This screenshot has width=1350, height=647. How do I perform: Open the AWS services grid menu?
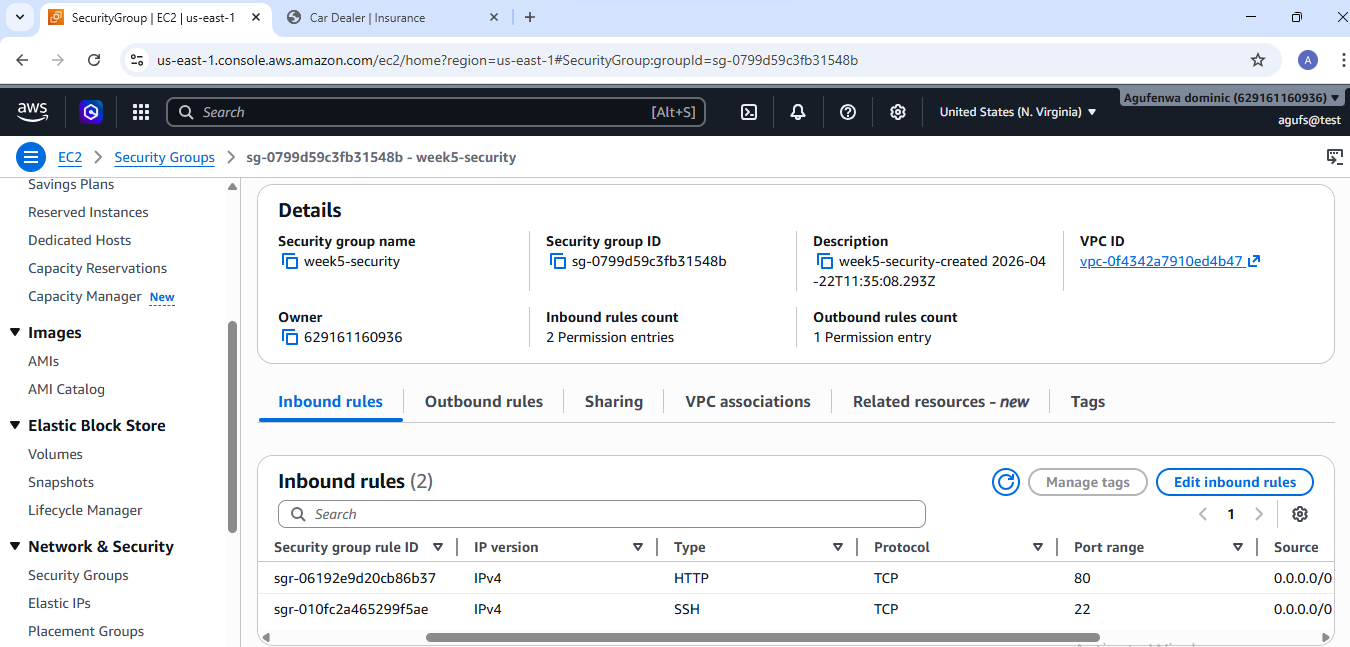click(141, 112)
